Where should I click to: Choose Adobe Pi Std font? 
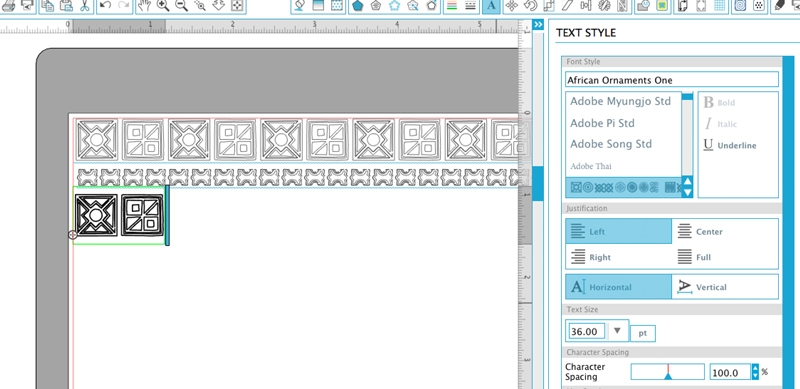[602, 123]
